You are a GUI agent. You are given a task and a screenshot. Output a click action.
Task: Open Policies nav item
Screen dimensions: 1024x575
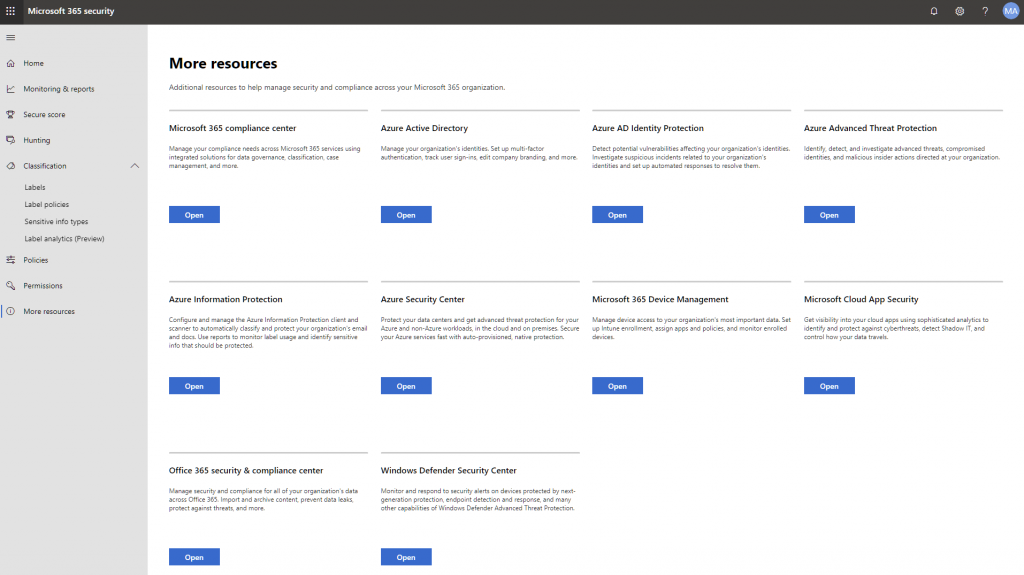point(36,260)
